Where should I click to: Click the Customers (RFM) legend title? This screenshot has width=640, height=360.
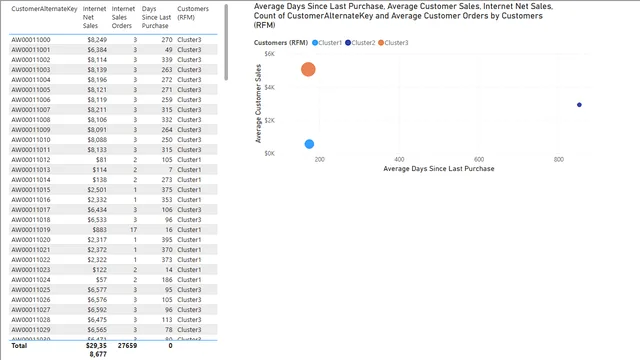(x=281, y=42)
